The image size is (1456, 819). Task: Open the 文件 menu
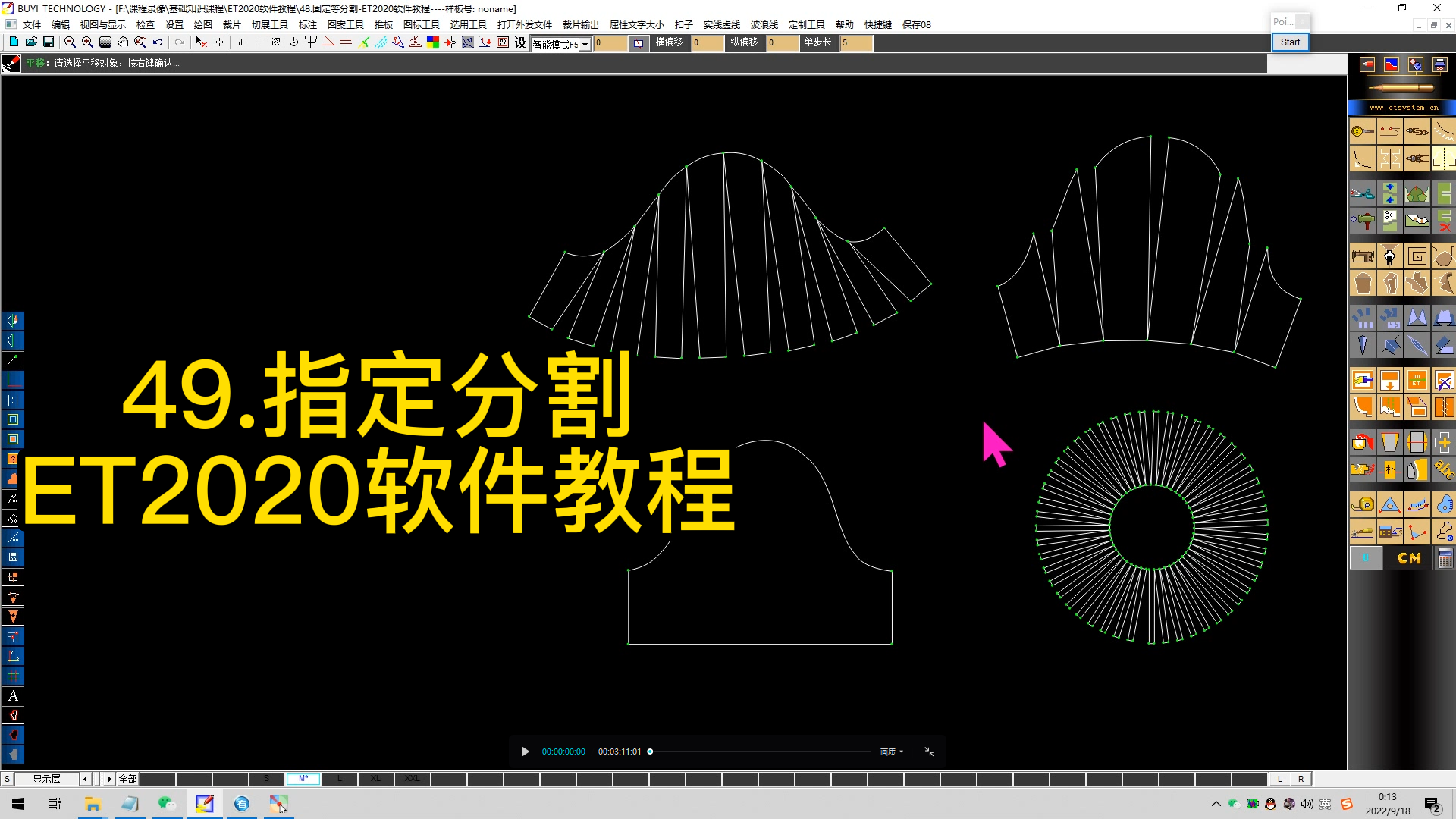tap(32, 25)
